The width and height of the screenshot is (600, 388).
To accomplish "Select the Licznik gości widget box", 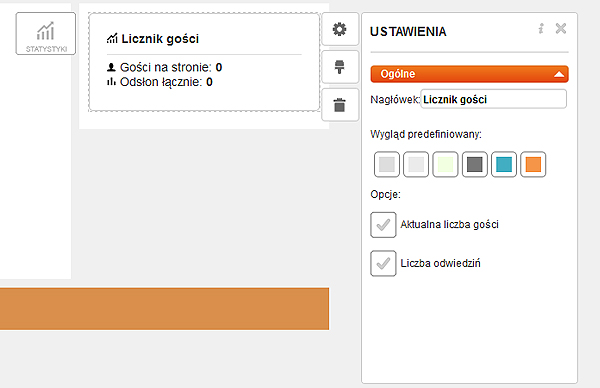I will click(x=204, y=62).
